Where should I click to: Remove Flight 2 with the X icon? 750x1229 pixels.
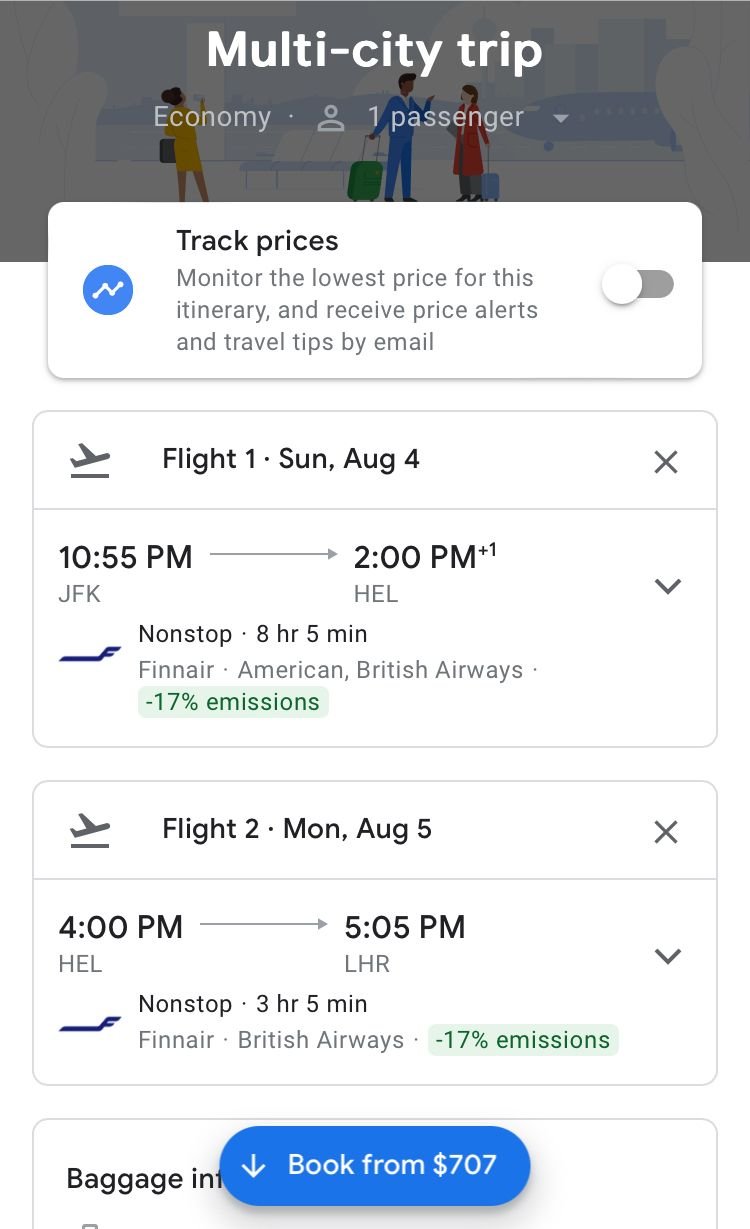click(x=665, y=831)
